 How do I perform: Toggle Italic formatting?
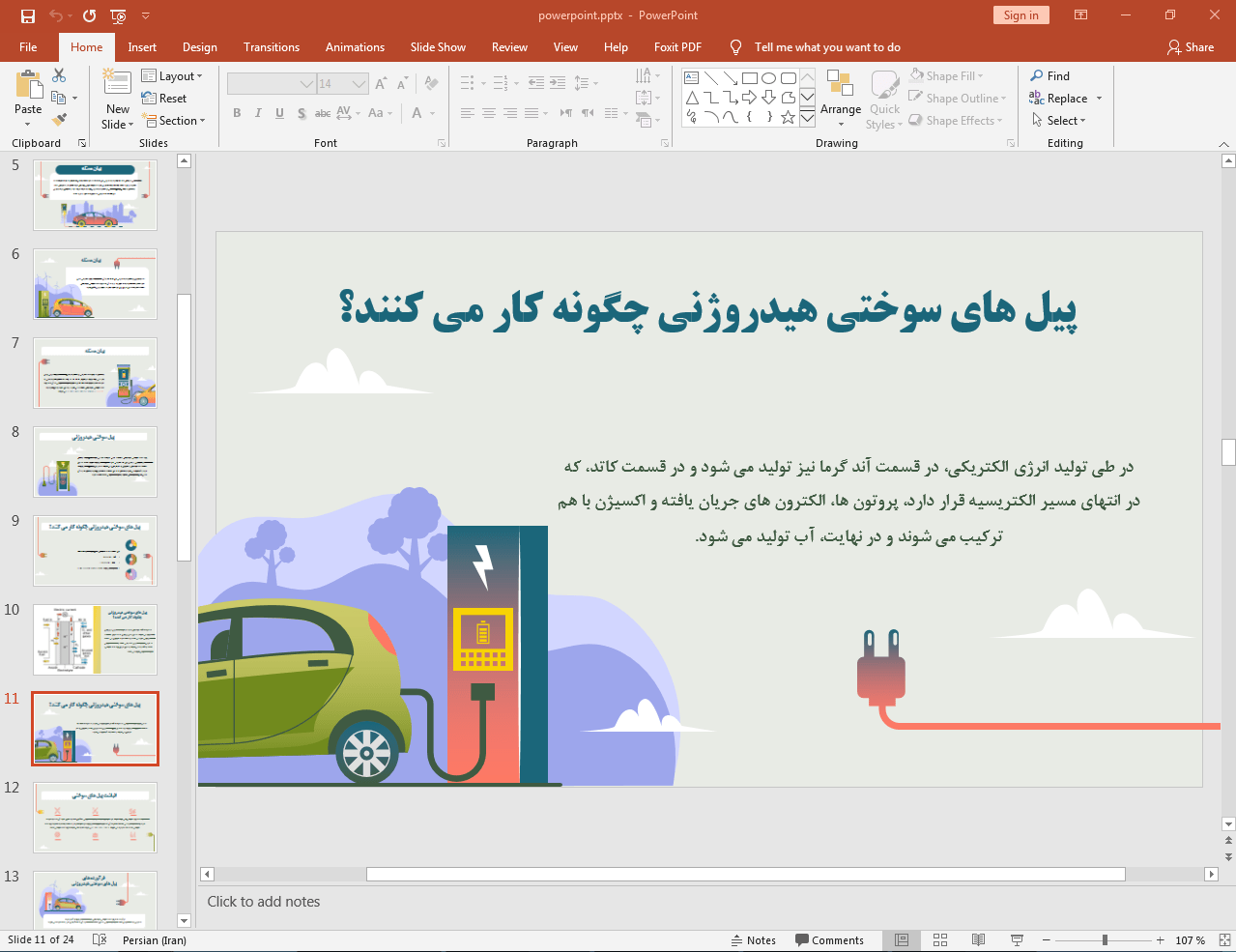pos(258,113)
